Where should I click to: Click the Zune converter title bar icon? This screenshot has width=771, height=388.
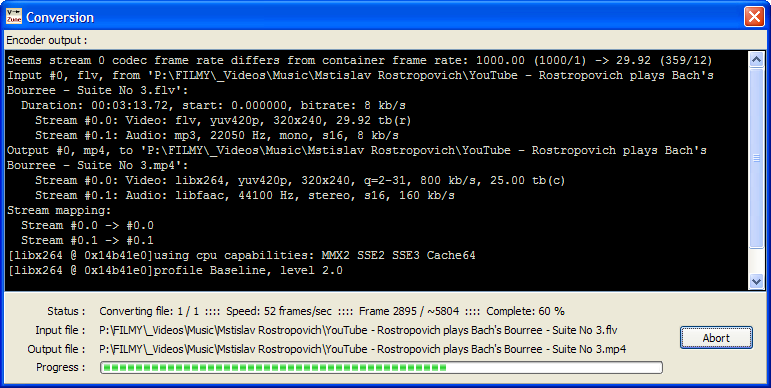(14, 16)
